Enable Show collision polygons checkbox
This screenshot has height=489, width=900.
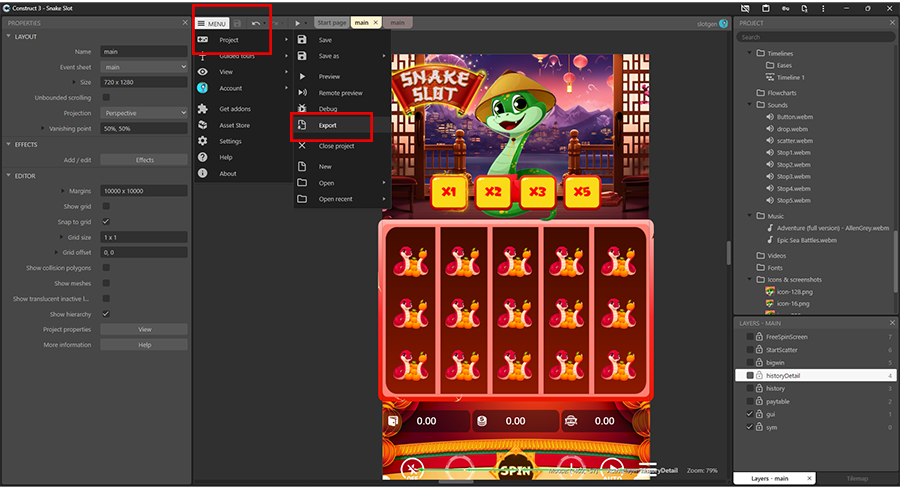point(106,267)
